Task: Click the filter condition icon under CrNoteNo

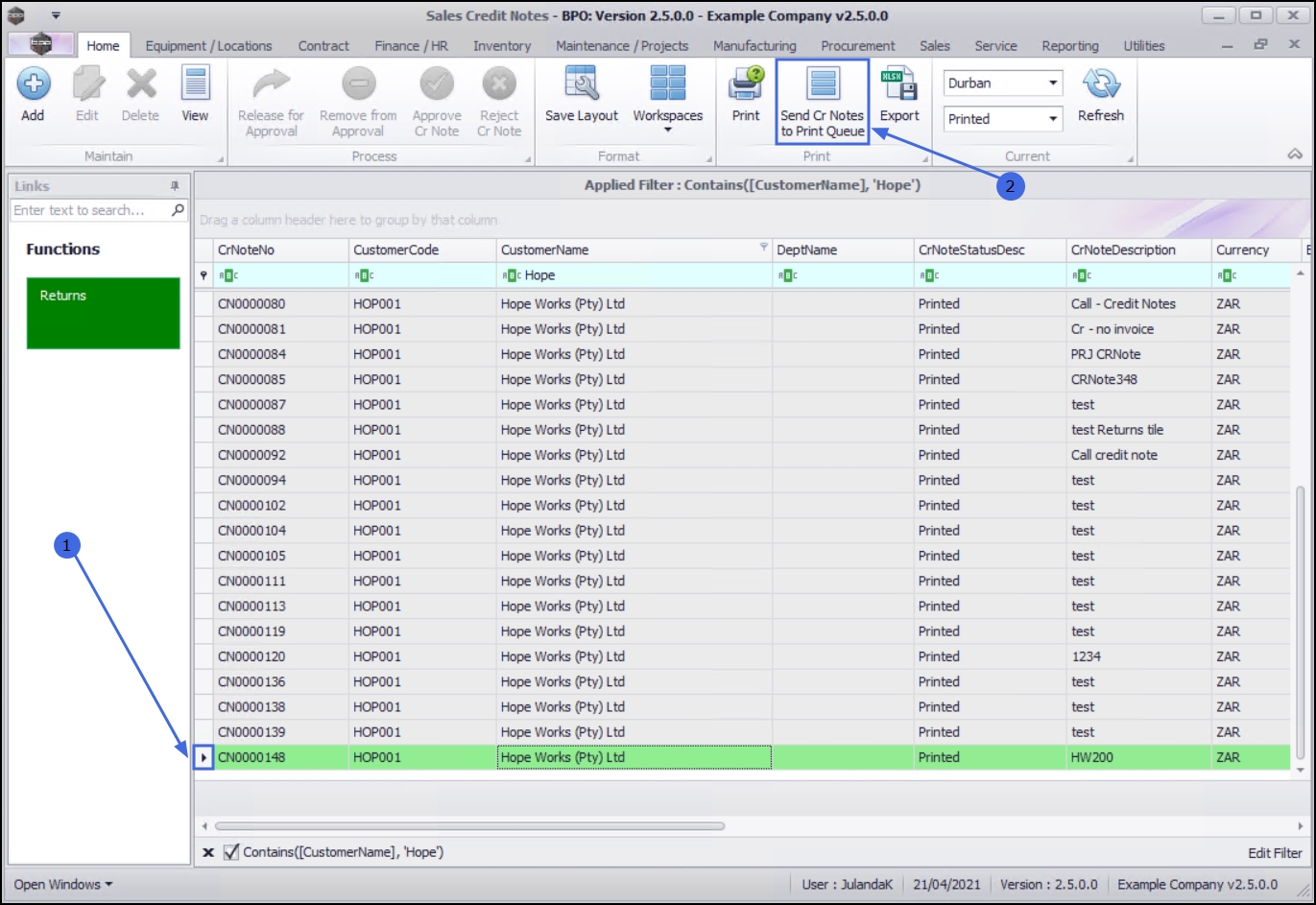Action: click(228, 275)
